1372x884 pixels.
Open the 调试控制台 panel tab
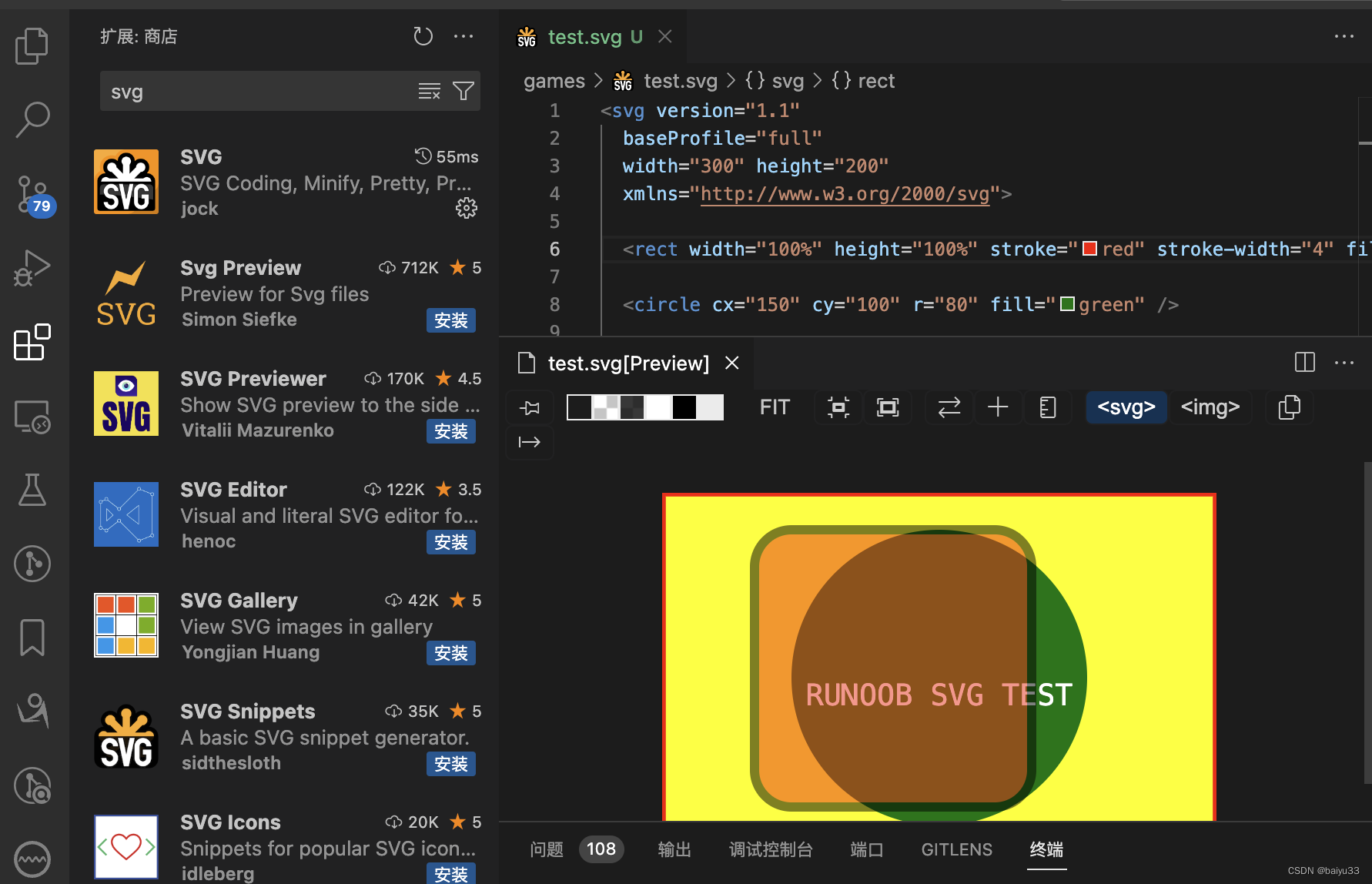(x=771, y=849)
